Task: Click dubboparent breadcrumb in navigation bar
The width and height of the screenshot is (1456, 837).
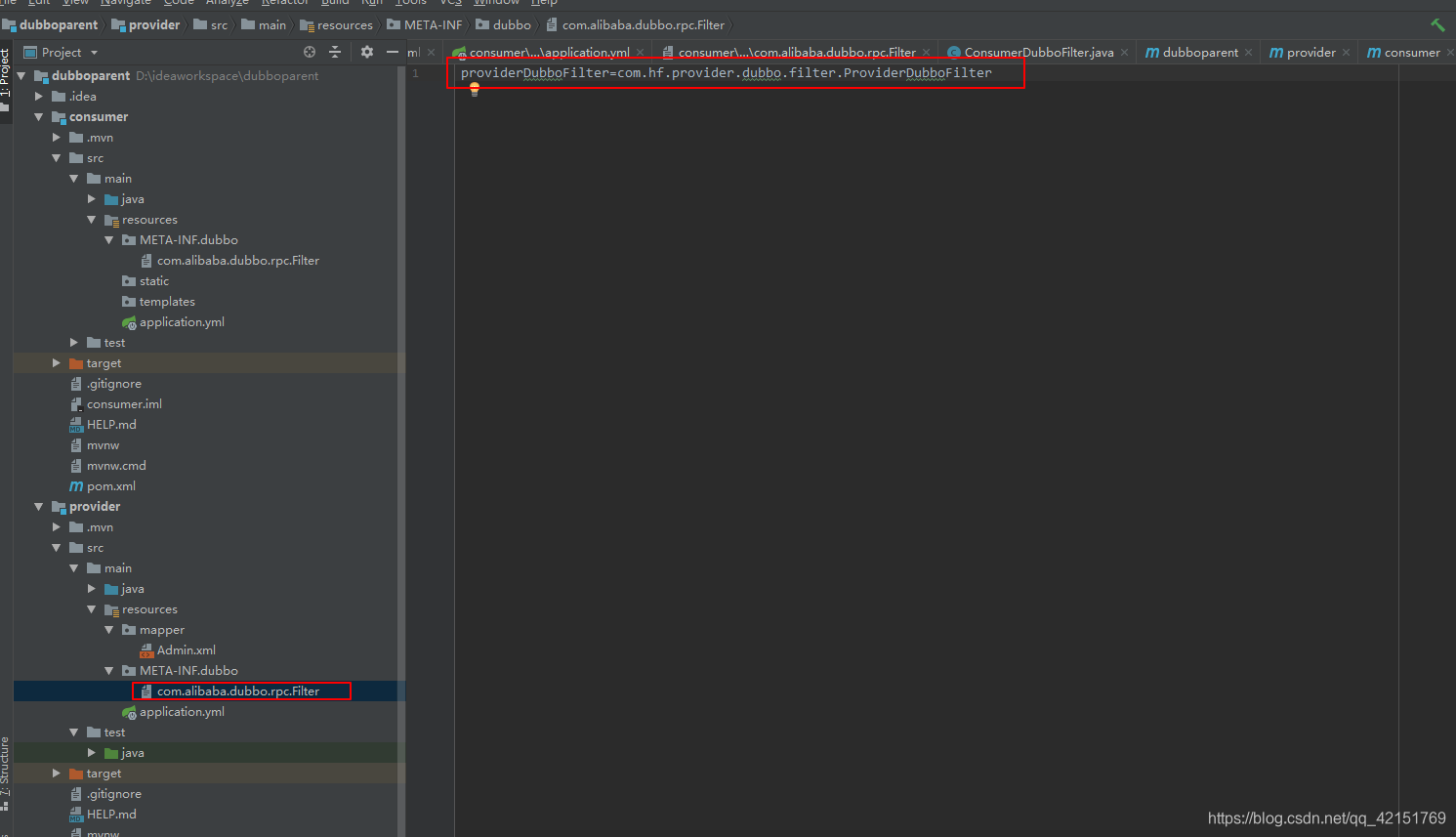Action: click(x=50, y=24)
